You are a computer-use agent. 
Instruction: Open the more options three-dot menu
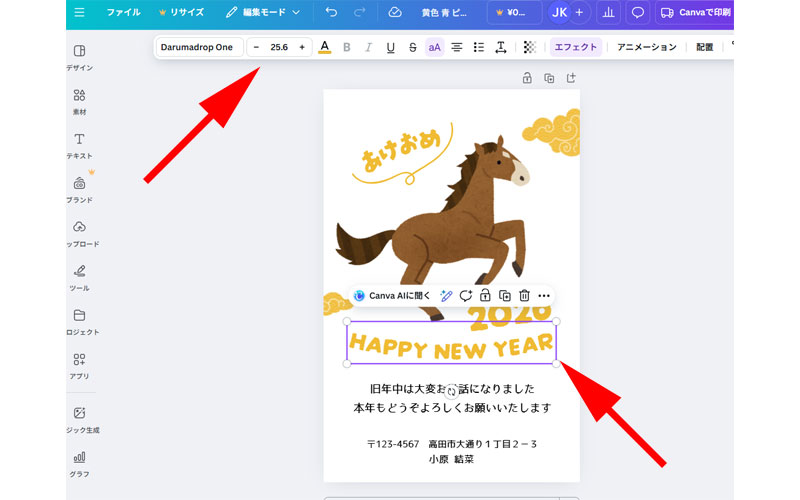point(544,296)
